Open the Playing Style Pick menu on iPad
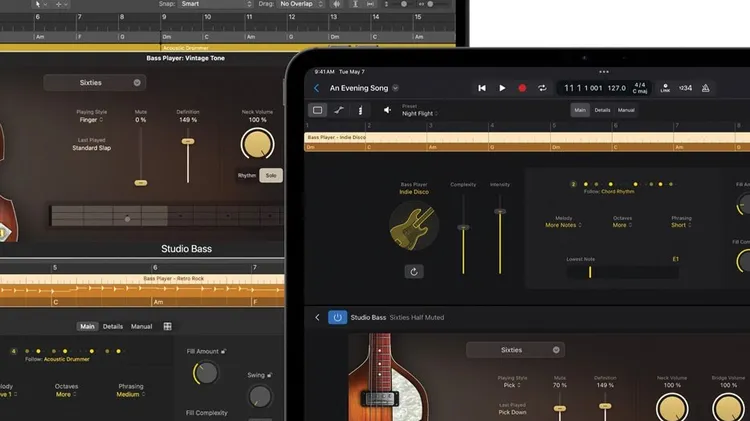The image size is (750, 421). tap(511, 385)
